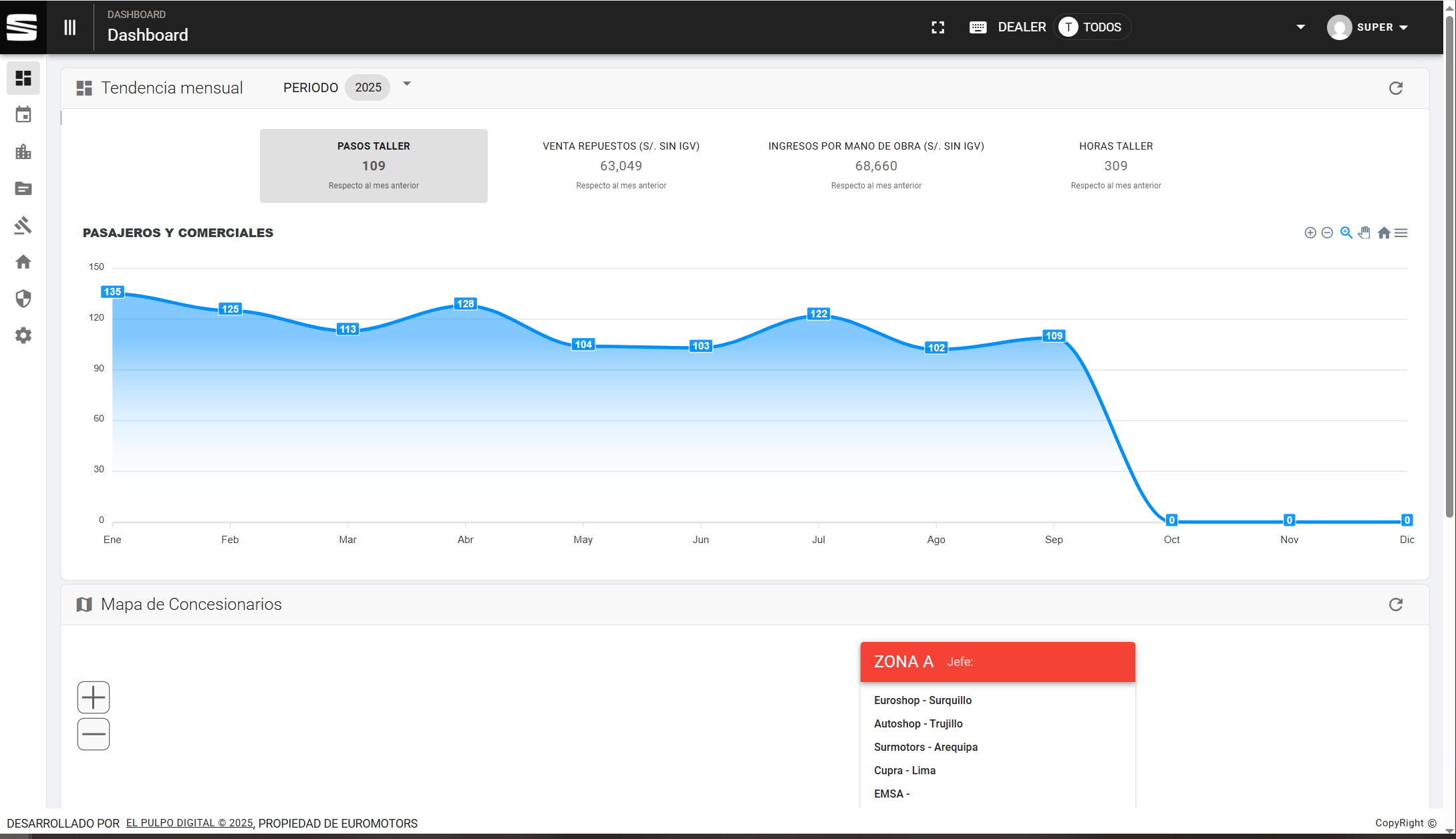This screenshot has height=839, width=1456.
Task: Select the VENTA REPUESTOS metric tab
Action: (x=621, y=165)
